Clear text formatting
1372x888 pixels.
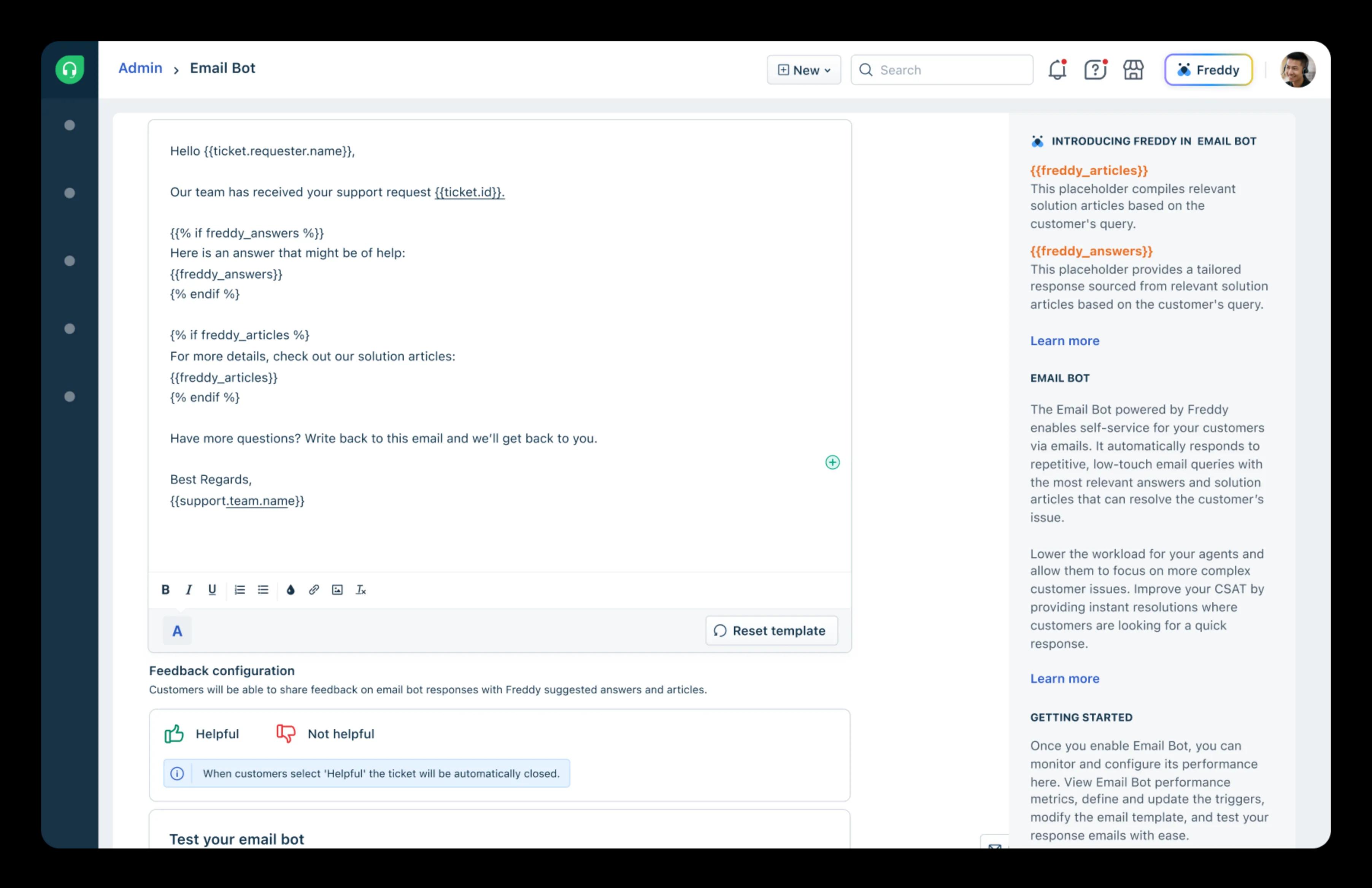(x=361, y=590)
